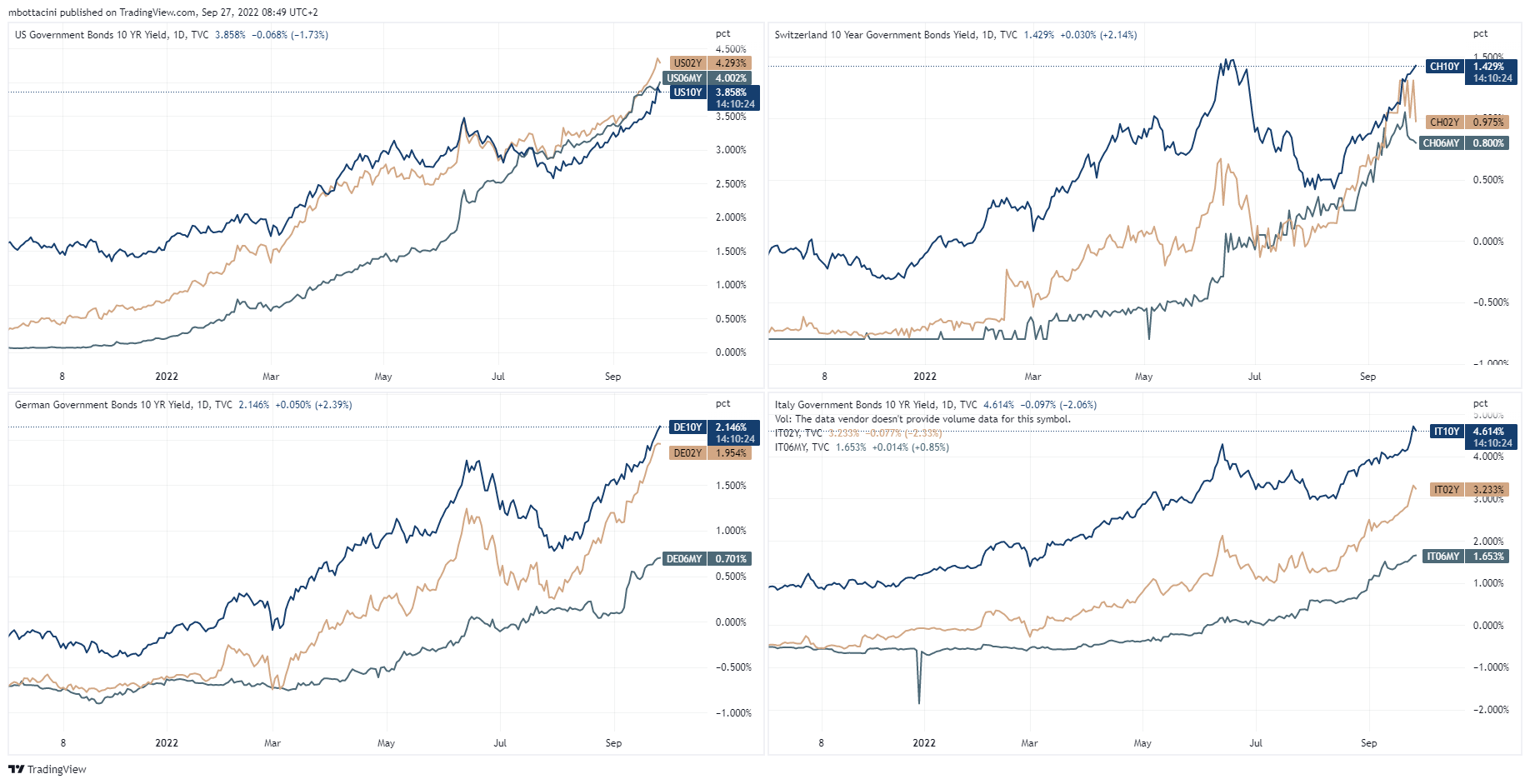The image size is (1530, 784).
Task: Click the US02Y price label tag
Action: tap(687, 63)
